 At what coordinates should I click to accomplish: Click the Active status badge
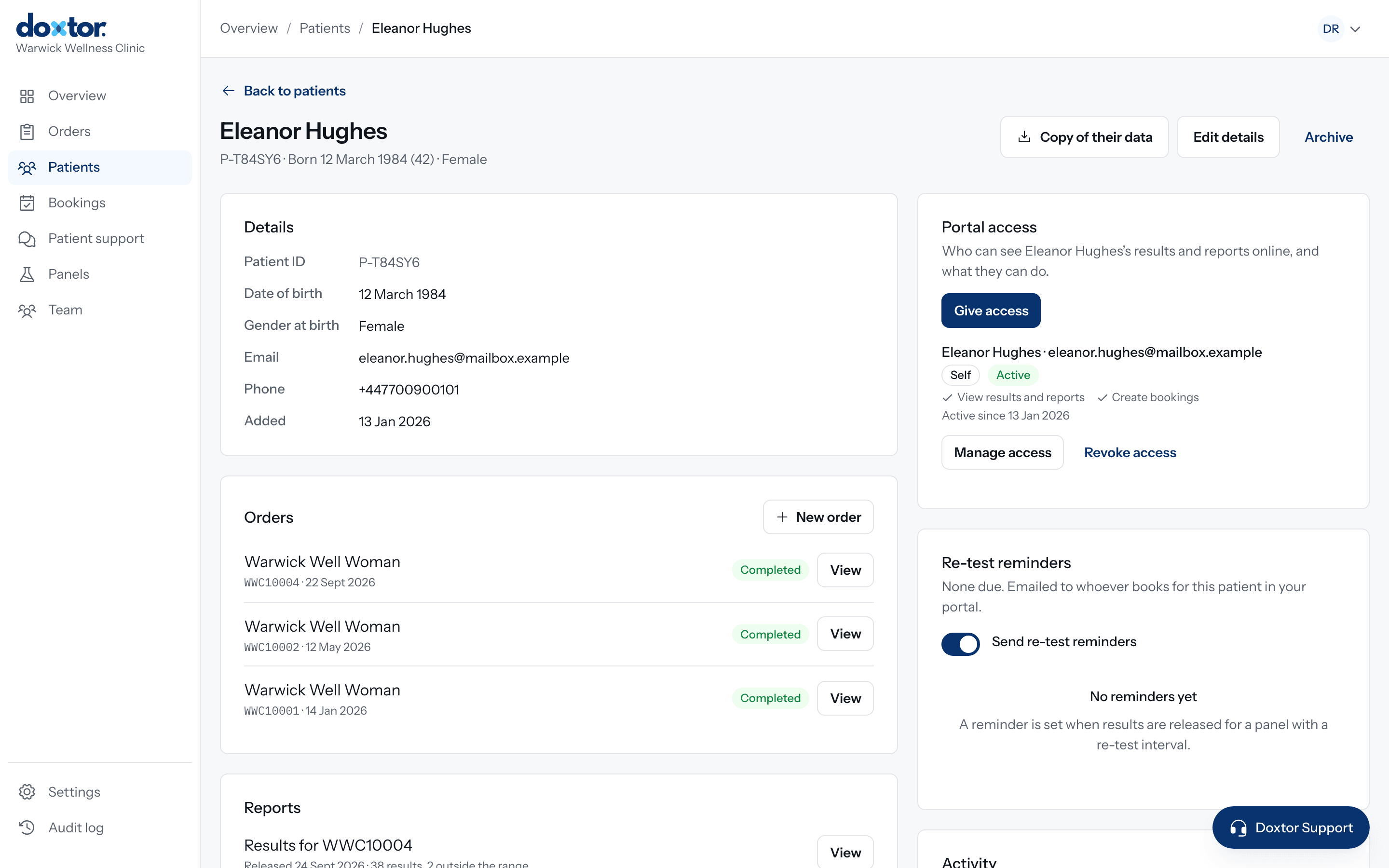click(x=1012, y=375)
